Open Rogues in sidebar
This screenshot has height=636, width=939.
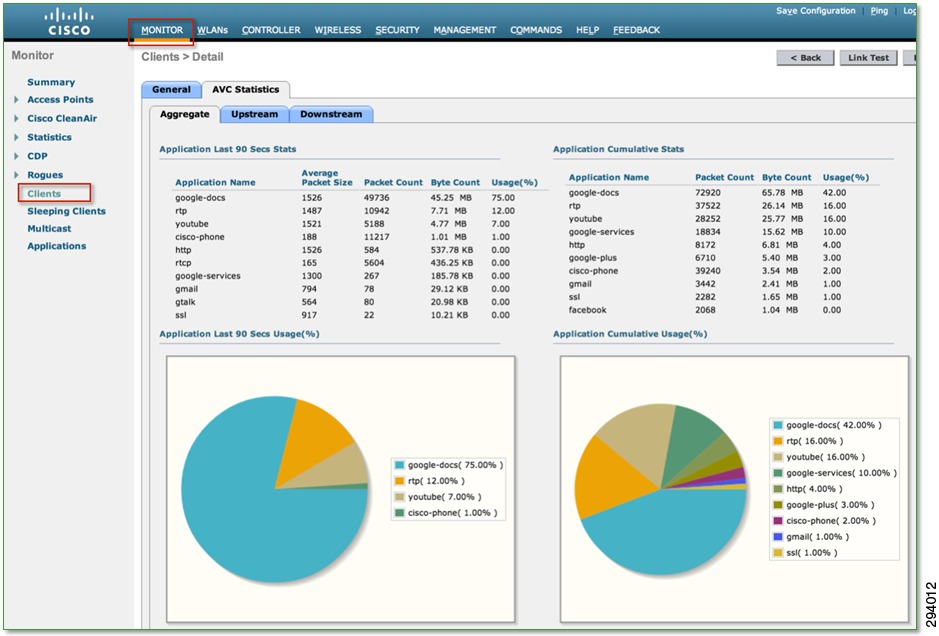(45, 175)
